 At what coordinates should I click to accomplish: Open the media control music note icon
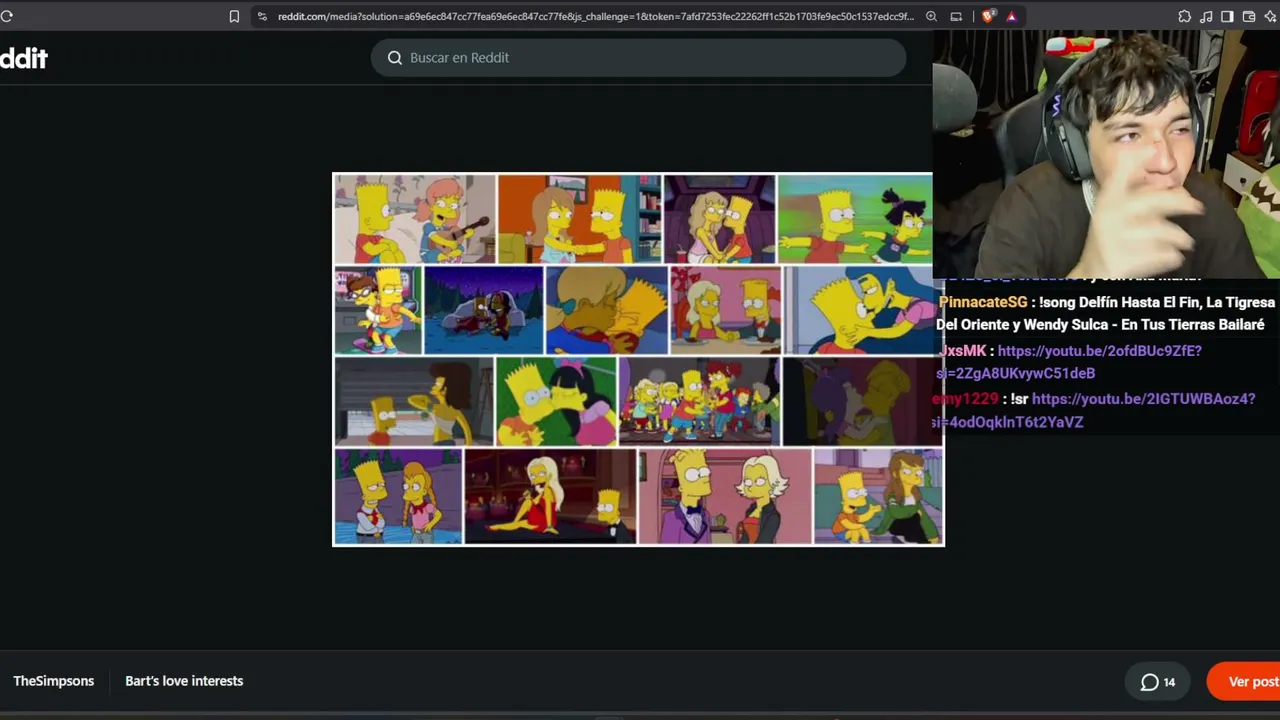1206,16
